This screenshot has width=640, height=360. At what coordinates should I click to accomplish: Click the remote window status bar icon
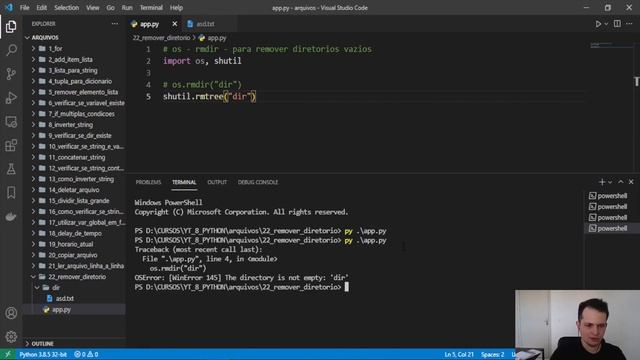[8, 354]
